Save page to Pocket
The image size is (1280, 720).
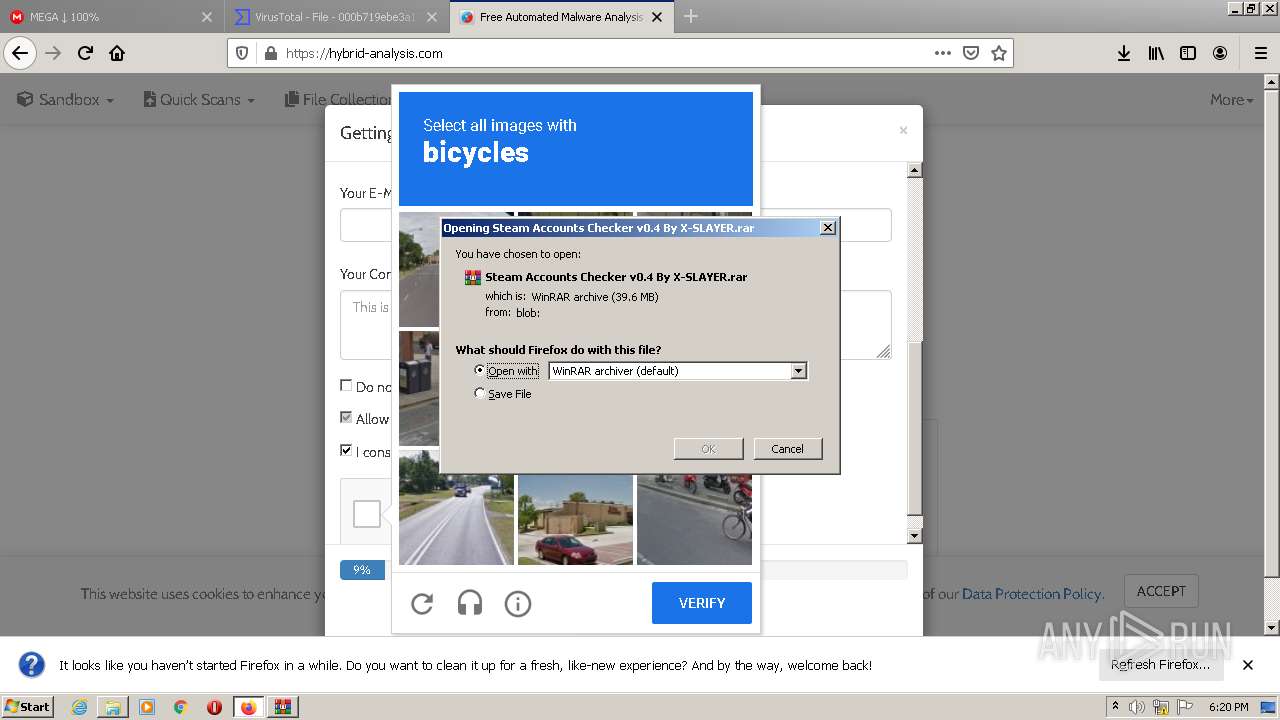[970, 53]
